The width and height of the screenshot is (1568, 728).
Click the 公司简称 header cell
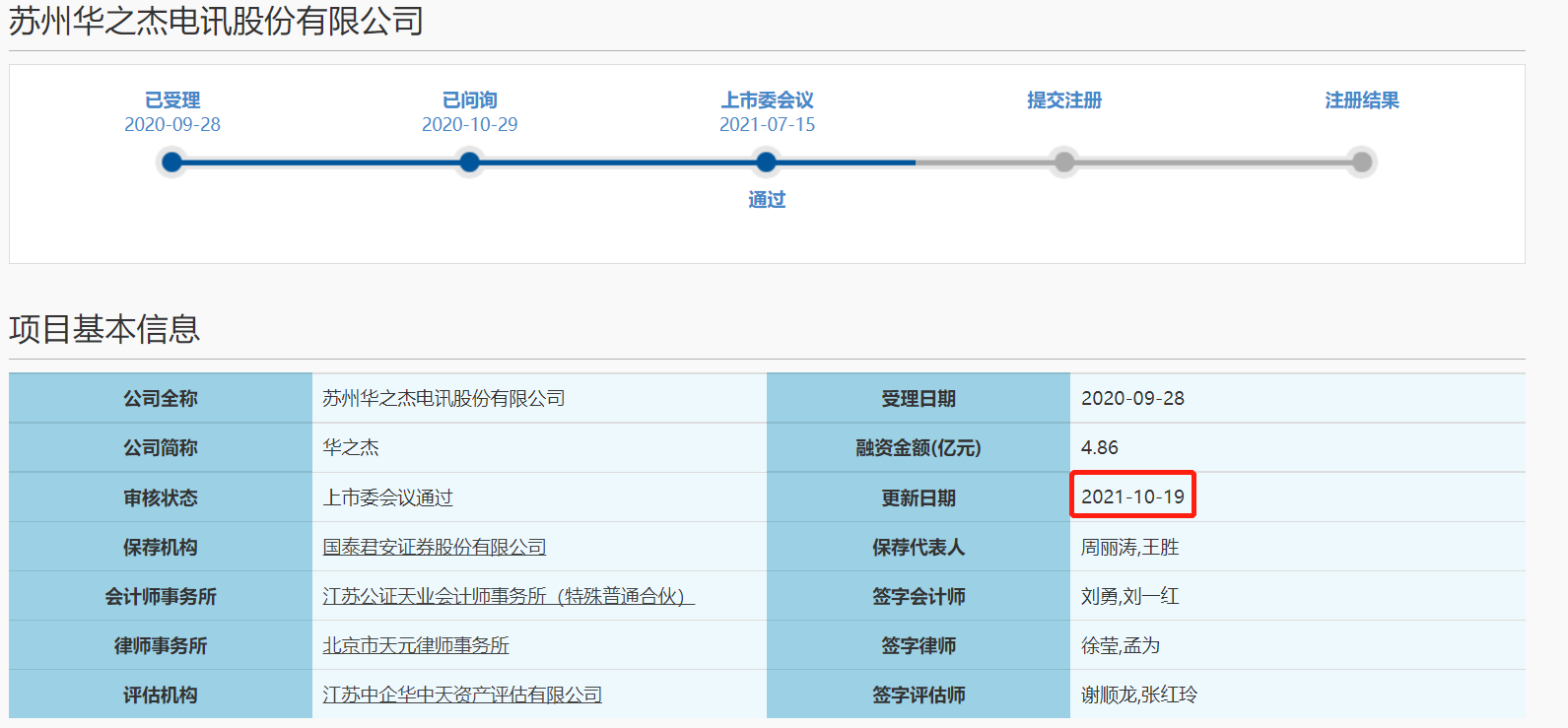point(161,447)
